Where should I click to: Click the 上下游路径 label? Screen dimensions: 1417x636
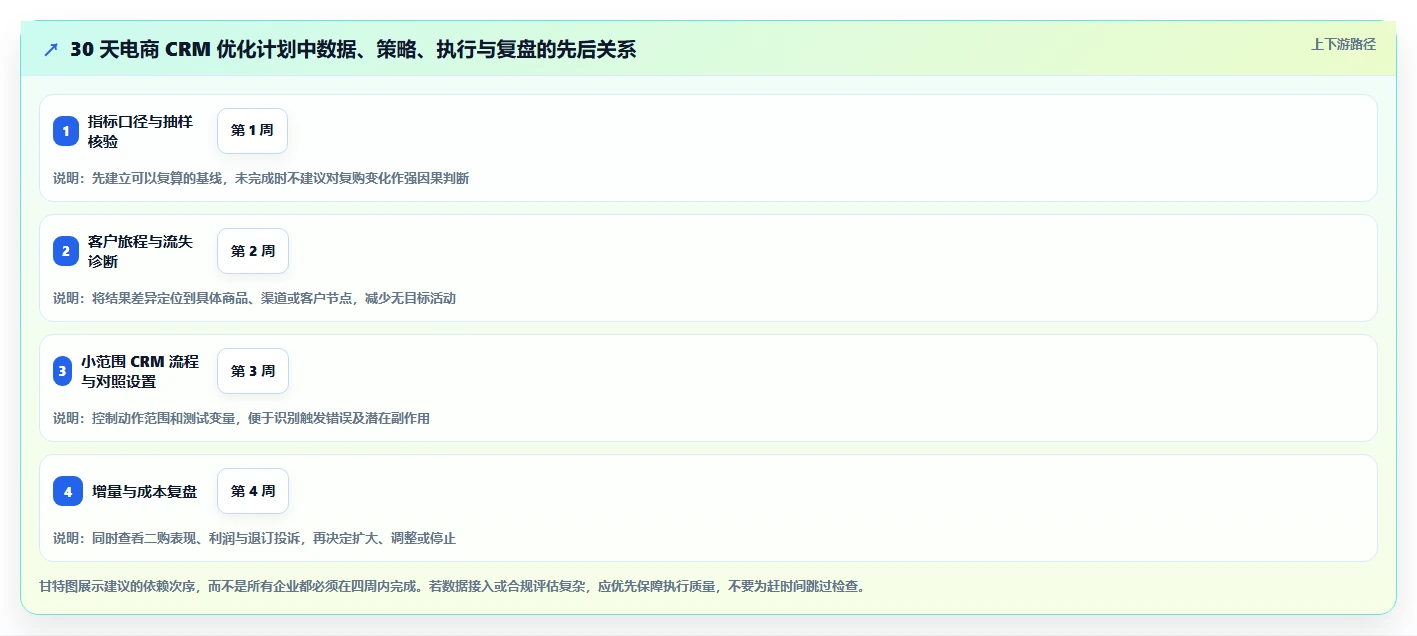pos(1343,44)
